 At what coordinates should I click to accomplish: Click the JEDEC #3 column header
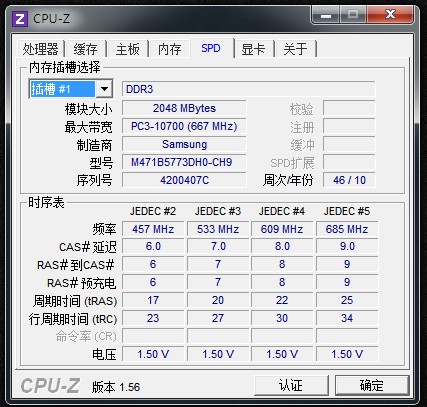click(x=218, y=211)
